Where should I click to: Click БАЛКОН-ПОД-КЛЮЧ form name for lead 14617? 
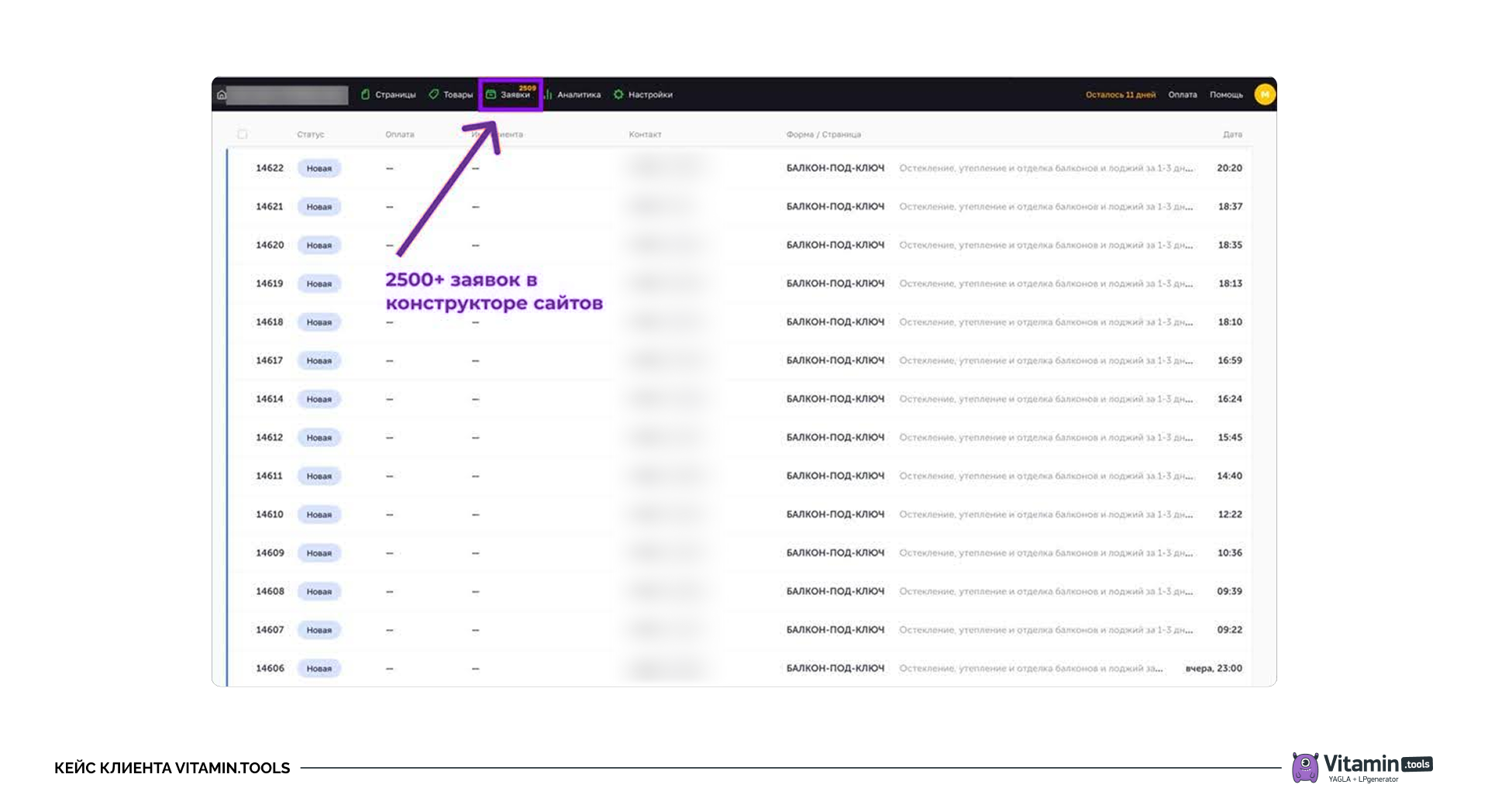[x=835, y=360]
